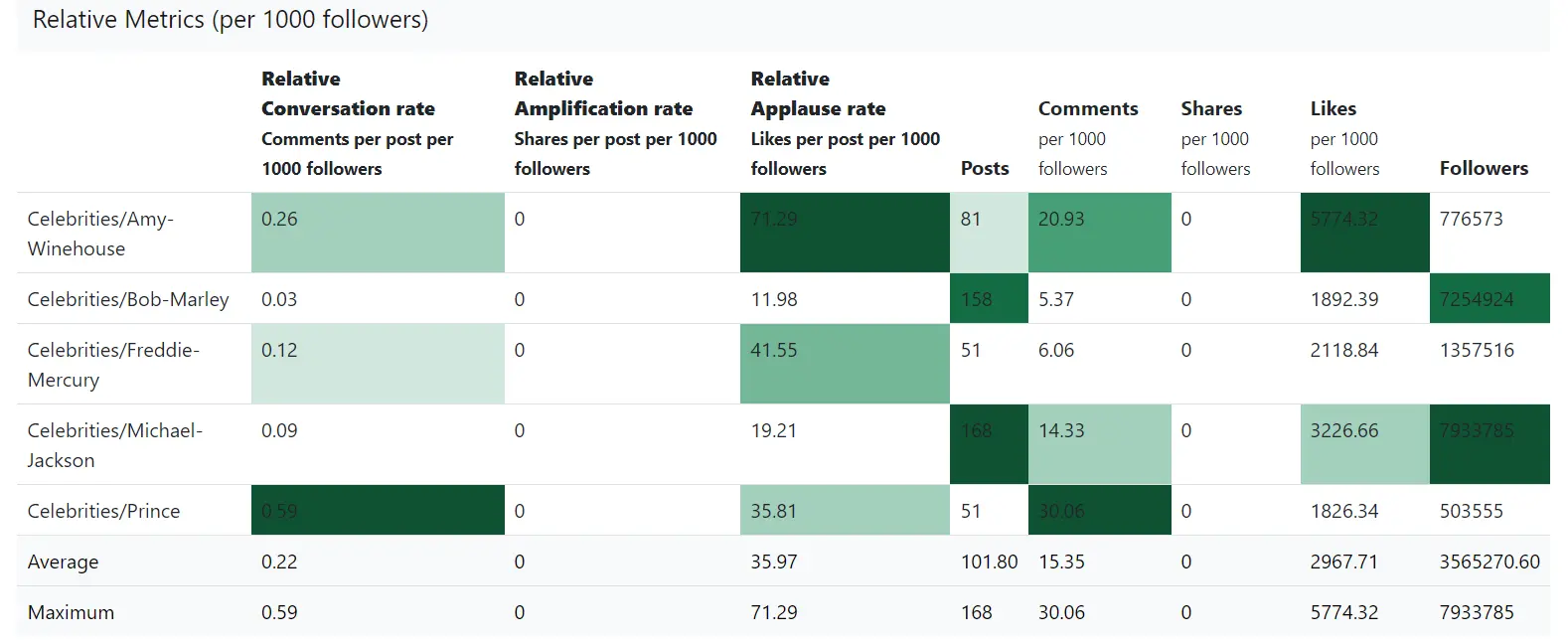Click the Celebrities/Freddie-Mercury row label
This screenshot has height=644, width=1568.
coord(113,365)
